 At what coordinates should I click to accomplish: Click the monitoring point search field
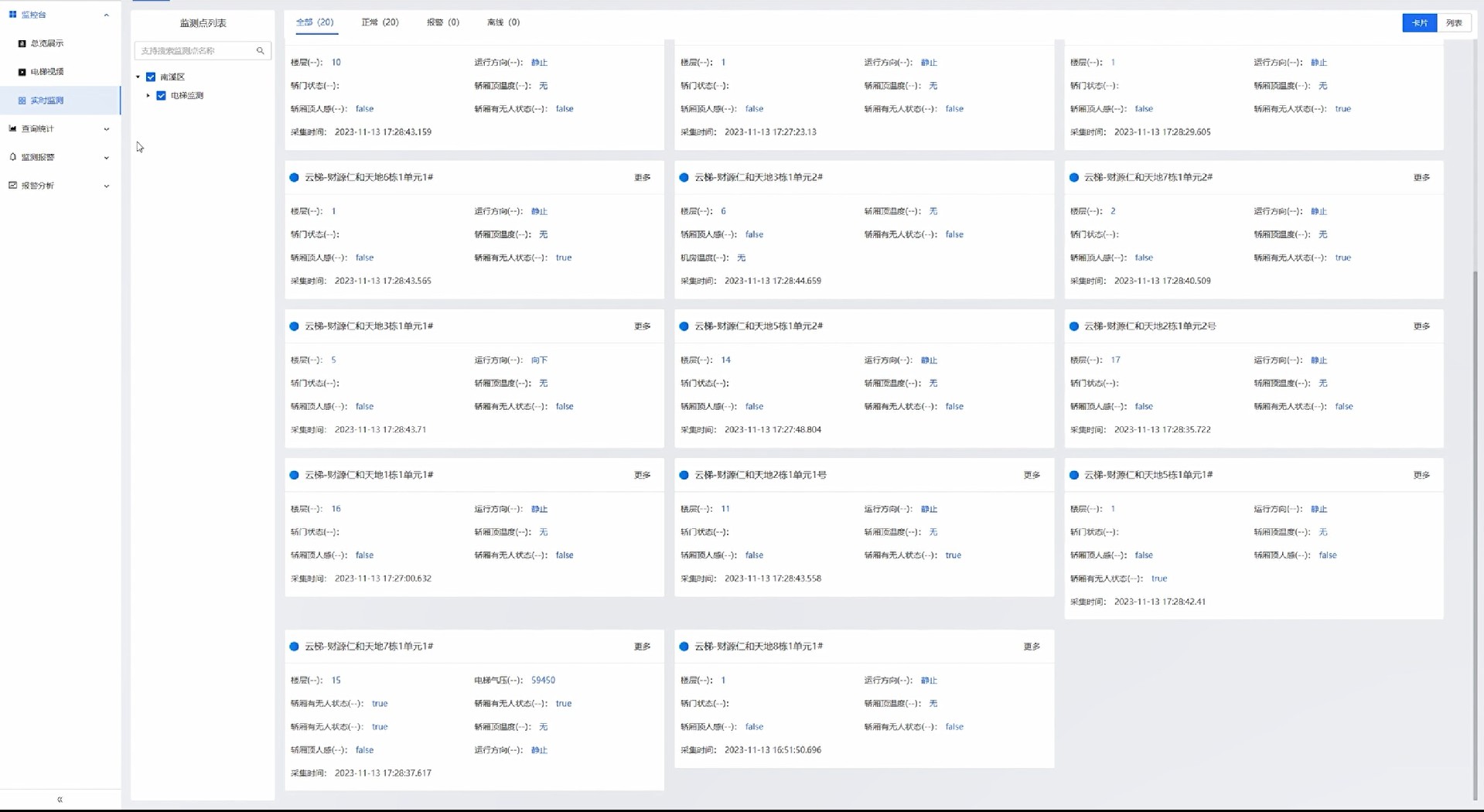click(196, 51)
